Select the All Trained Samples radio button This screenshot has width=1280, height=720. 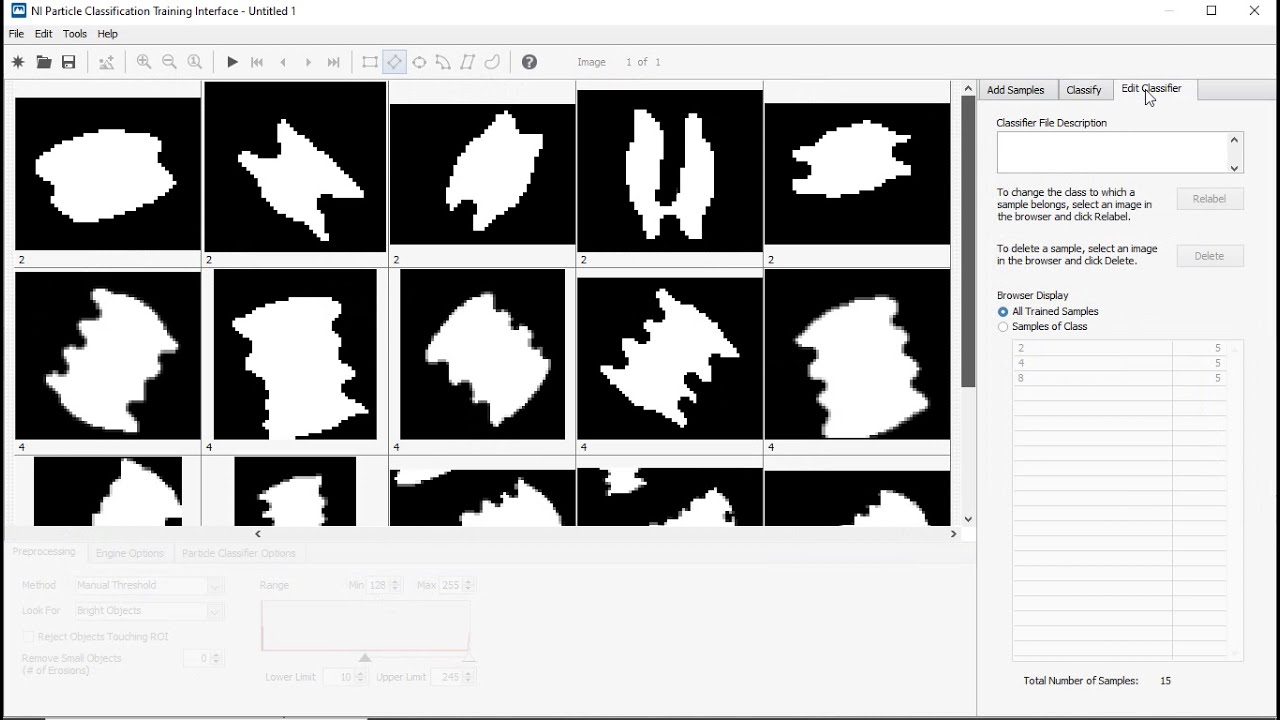pos(1003,312)
